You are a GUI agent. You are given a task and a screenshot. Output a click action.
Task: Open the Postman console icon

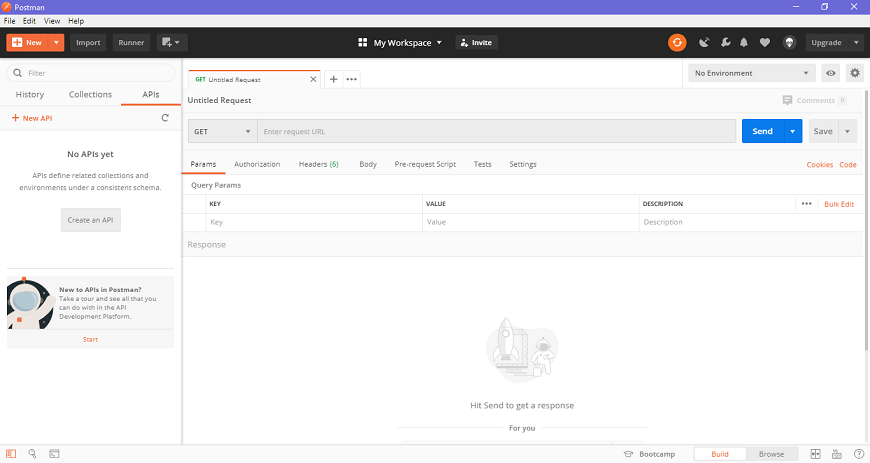tap(54, 454)
